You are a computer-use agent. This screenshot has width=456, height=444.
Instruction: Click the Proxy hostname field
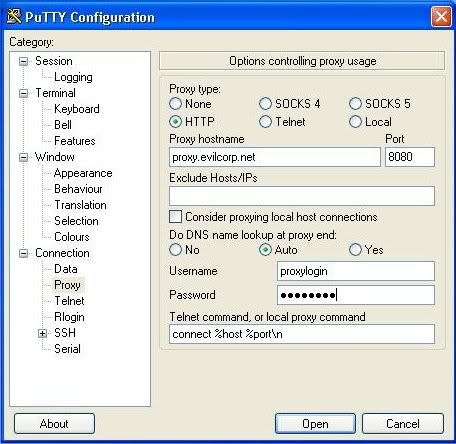coord(275,157)
